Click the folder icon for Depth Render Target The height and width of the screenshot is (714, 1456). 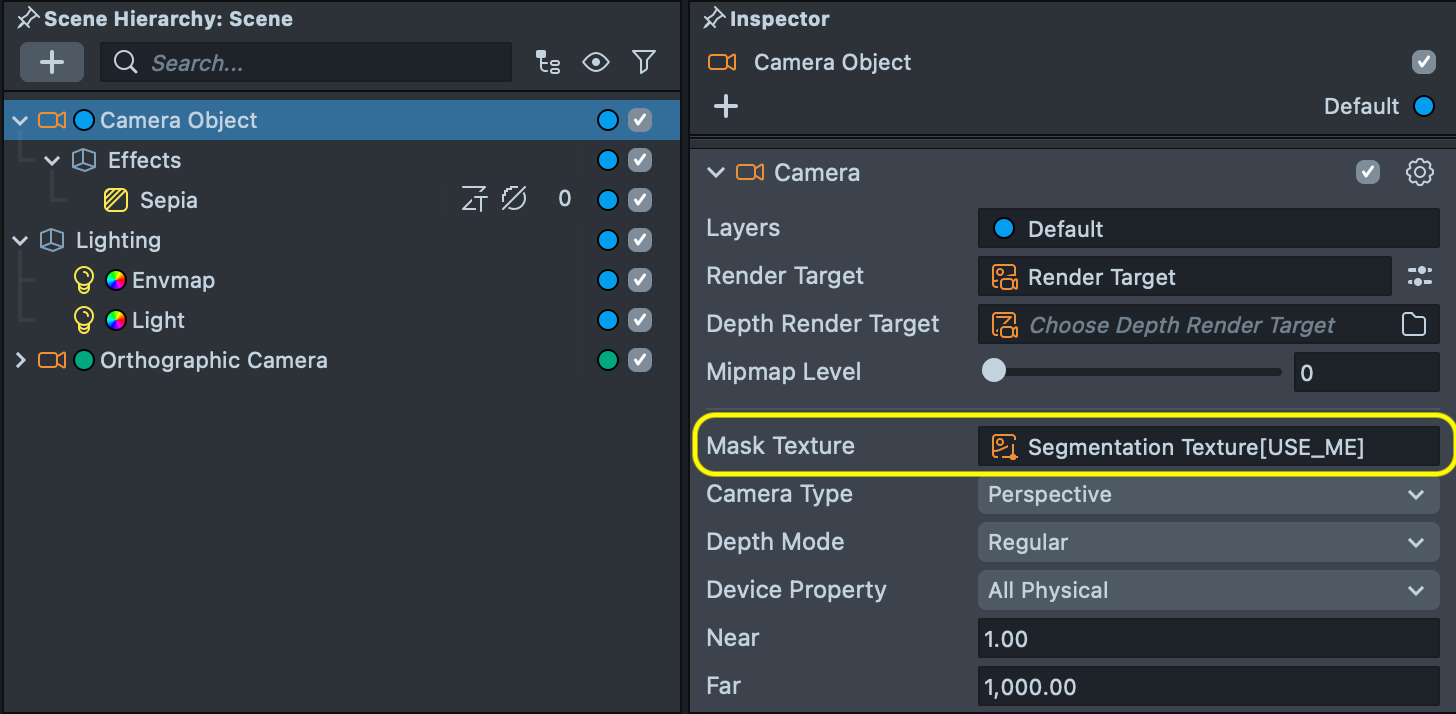pos(1416,324)
